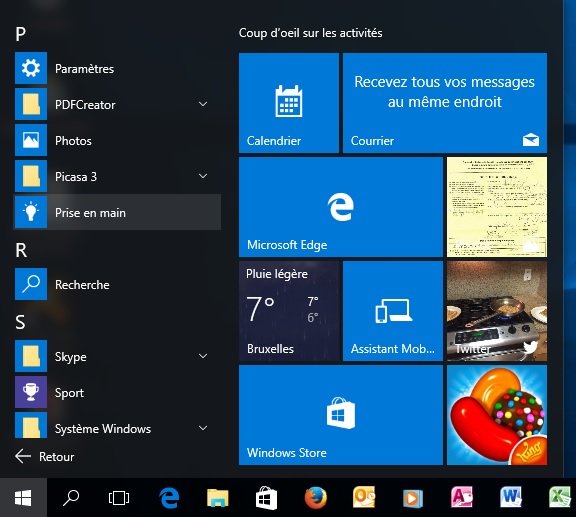Image resolution: width=576 pixels, height=517 pixels.
Task: Expand the Picasa 3 folder chevron
Action: click(203, 176)
